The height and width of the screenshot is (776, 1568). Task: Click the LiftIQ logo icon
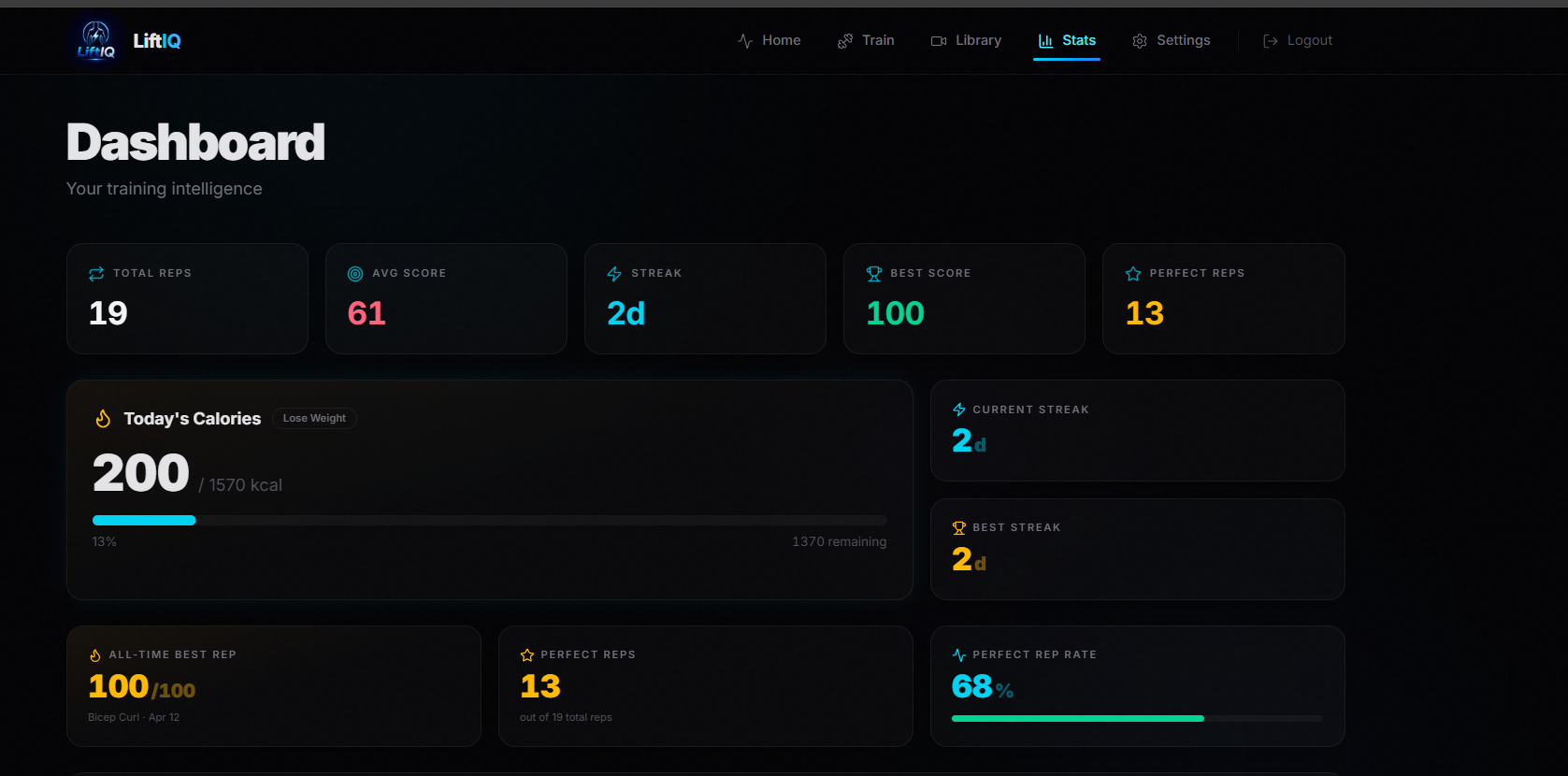(x=96, y=40)
